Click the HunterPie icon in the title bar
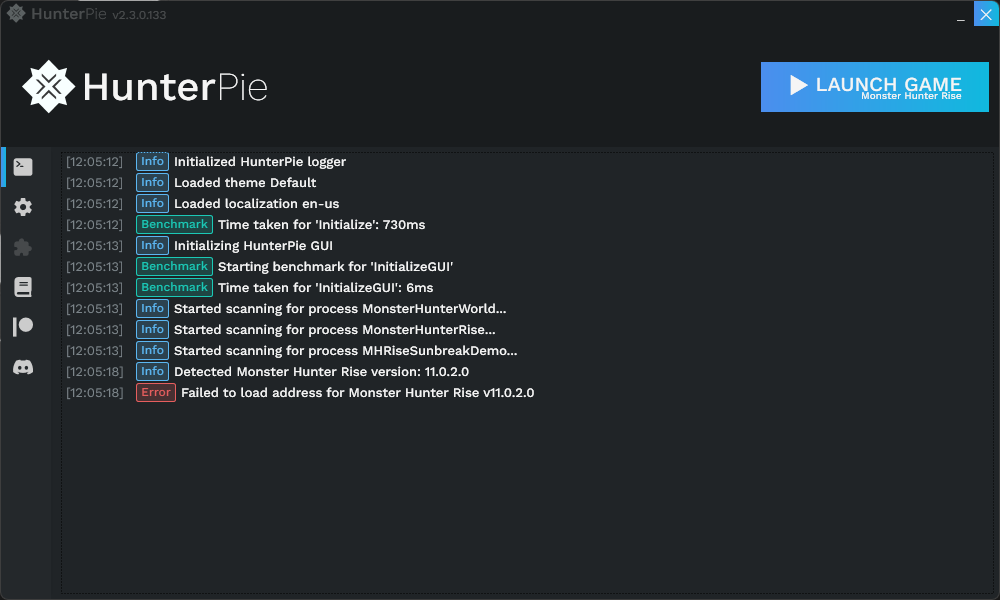Viewport: 1000px width, 600px height. (x=16, y=14)
